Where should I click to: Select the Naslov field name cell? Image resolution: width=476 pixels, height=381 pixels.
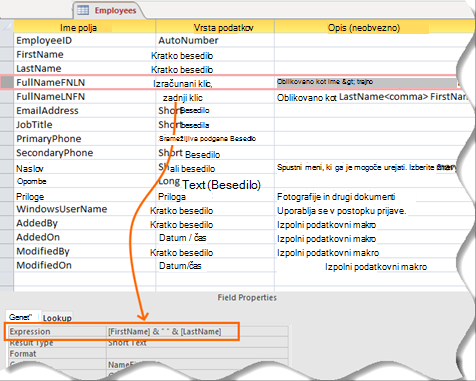(85, 168)
